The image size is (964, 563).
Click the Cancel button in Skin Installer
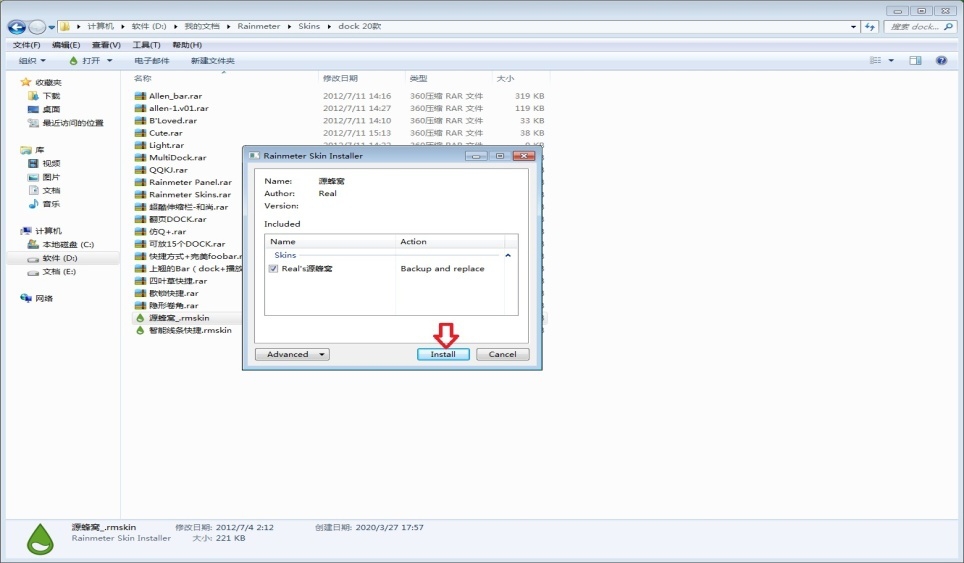[x=502, y=354]
